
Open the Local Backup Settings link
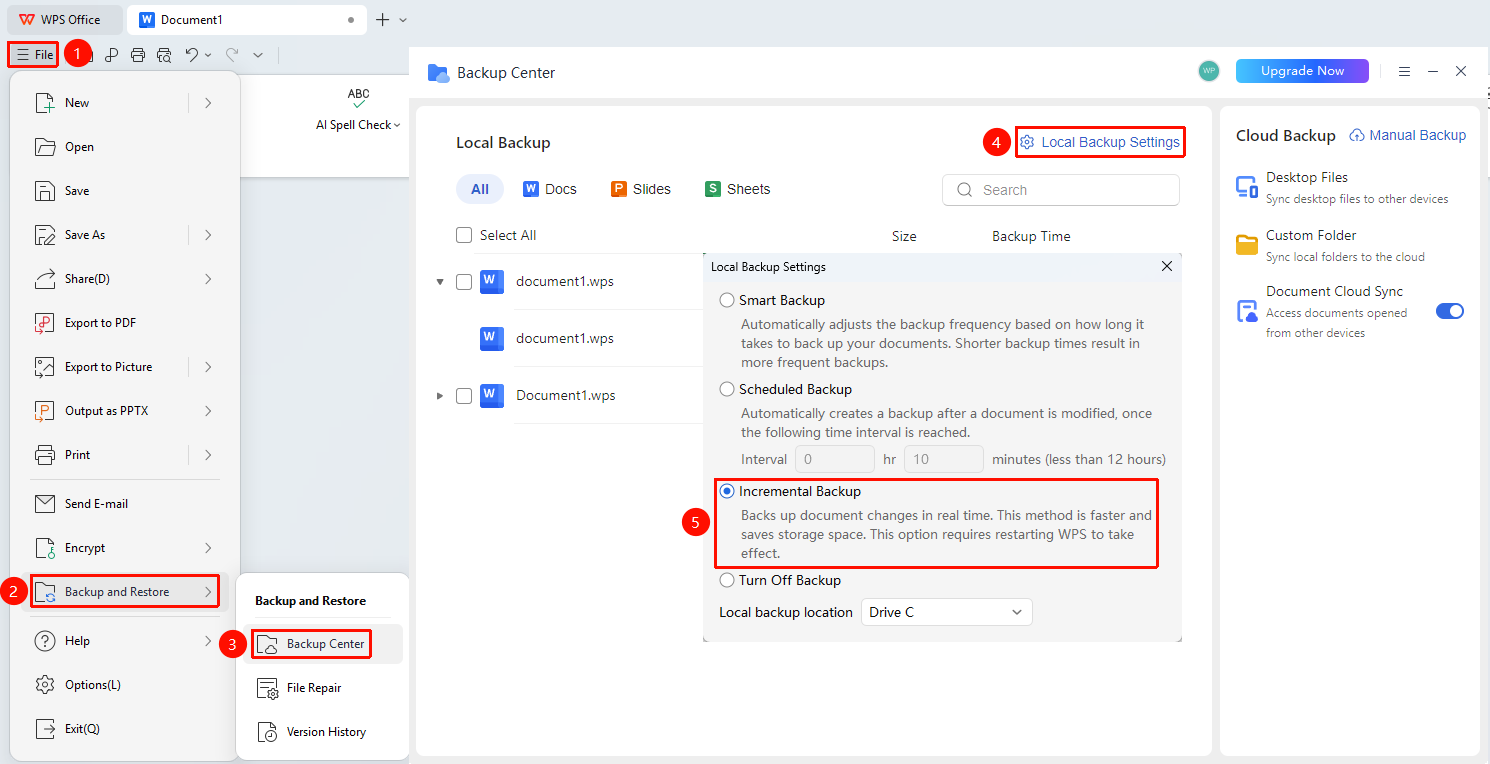click(1100, 142)
